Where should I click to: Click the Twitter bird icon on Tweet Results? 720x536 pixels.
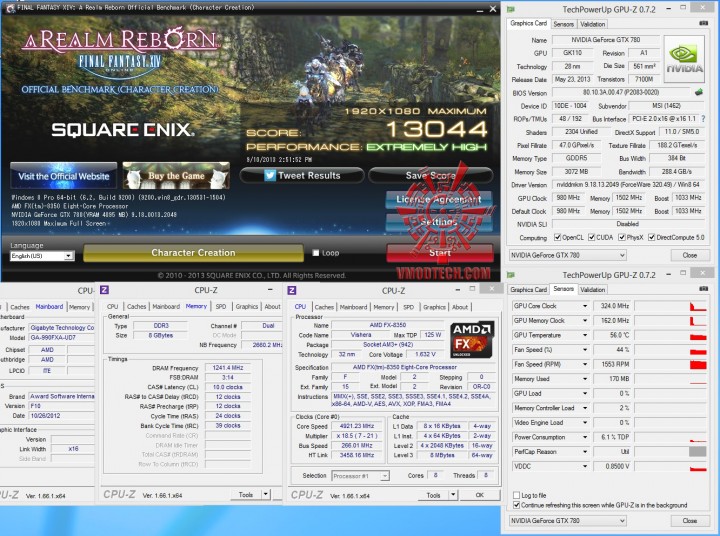click(x=270, y=175)
